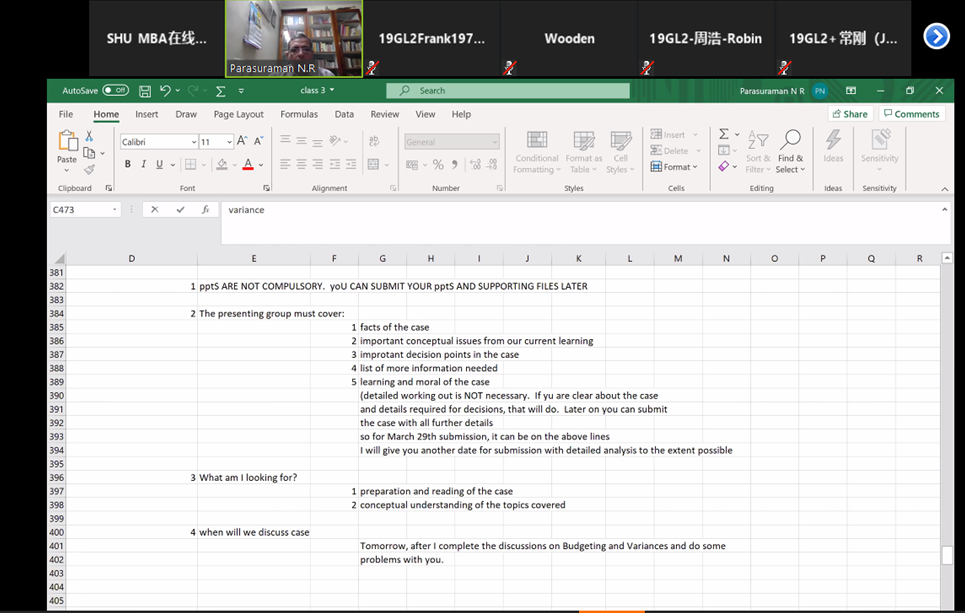The height and width of the screenshot is (613, 965).
Task: Expand the General number format dropdown
Action: point(494,142)
